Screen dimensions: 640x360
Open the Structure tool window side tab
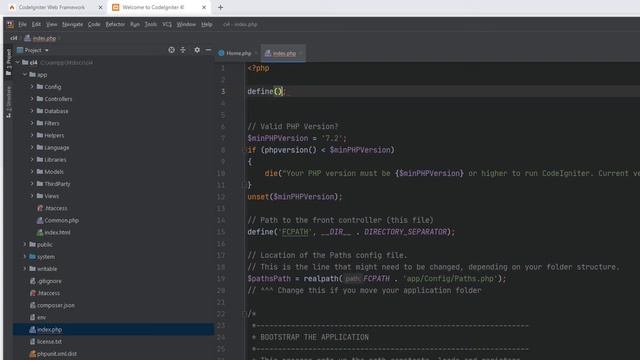[9, 102]
